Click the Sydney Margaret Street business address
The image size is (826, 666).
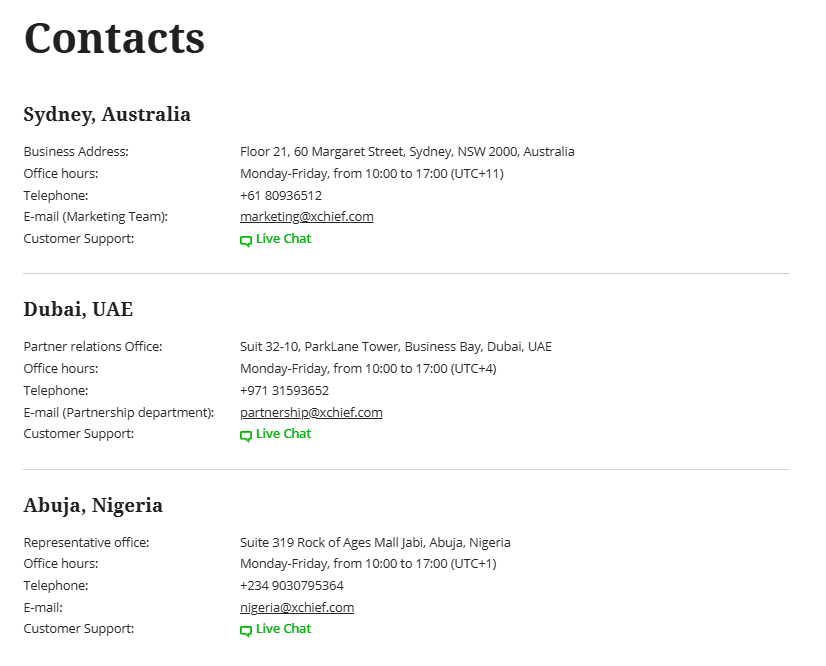tap(407, 152)
